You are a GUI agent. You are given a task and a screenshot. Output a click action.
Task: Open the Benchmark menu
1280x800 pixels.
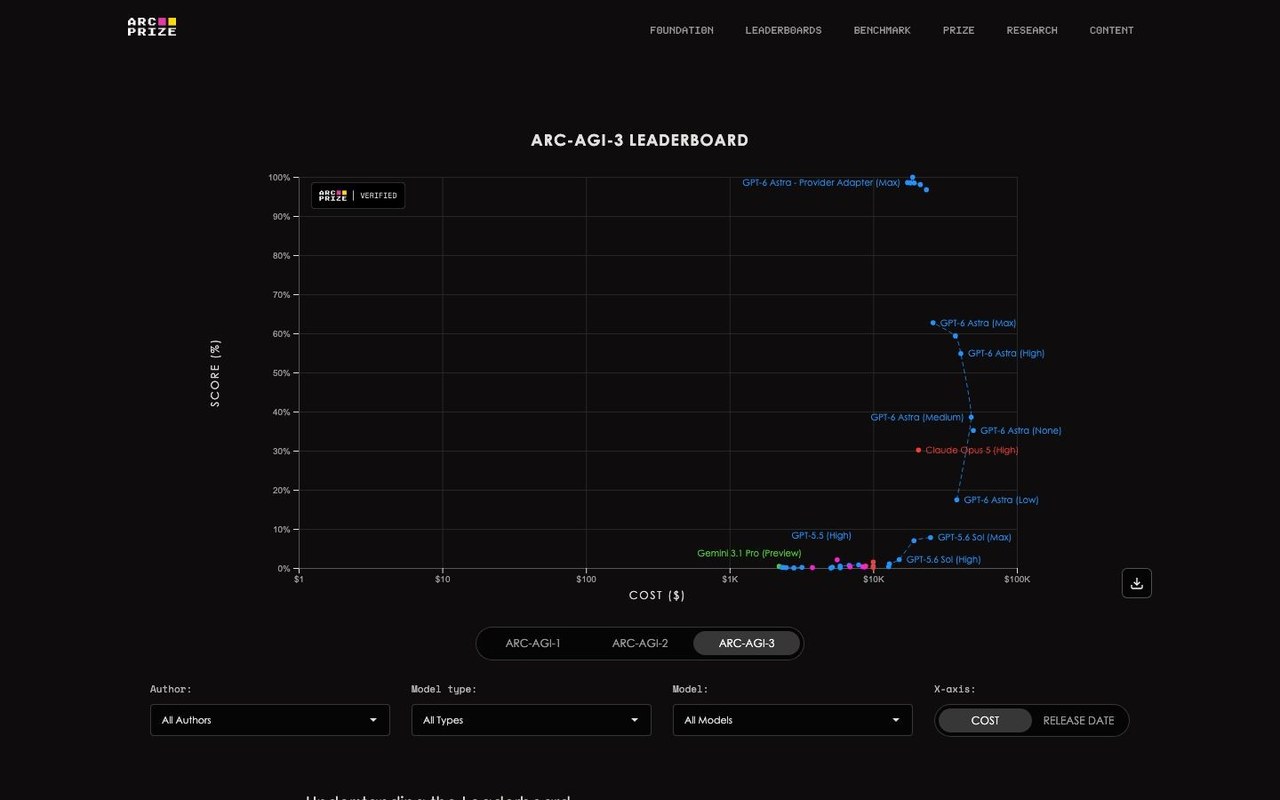coord(882,30)
